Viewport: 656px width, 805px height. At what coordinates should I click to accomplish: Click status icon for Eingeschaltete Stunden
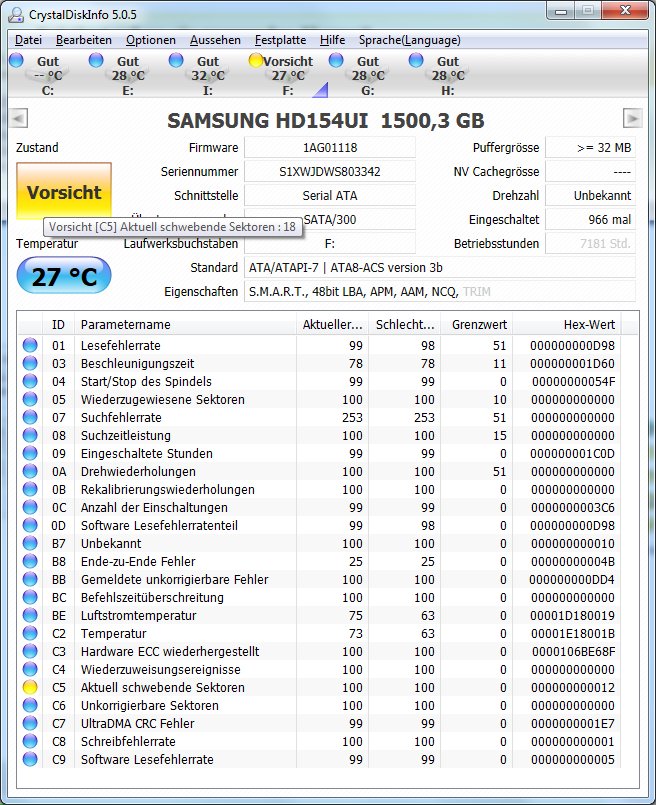(30, 453)
